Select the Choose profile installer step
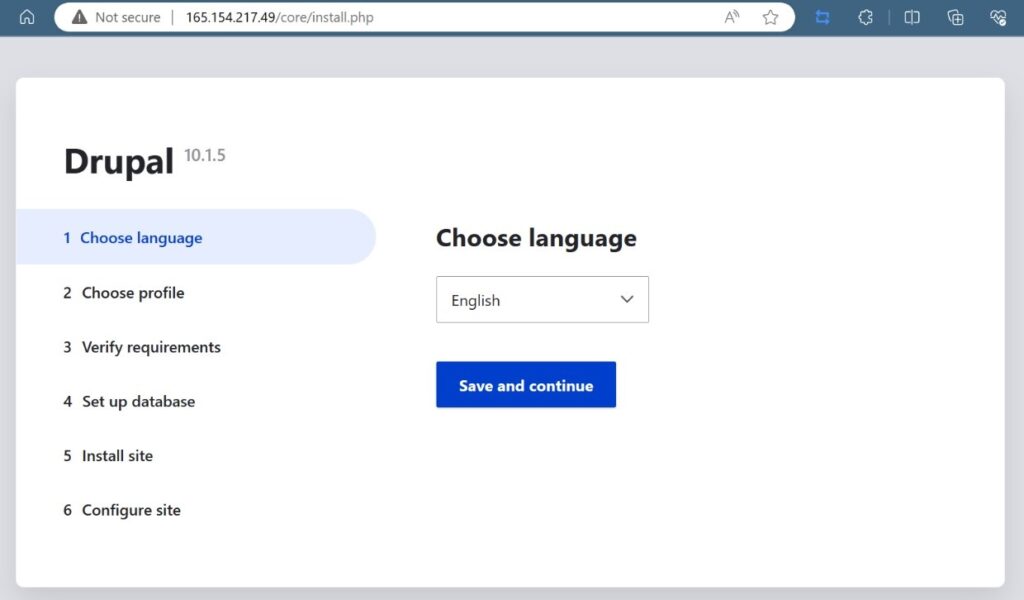The image size is (1024, 600). 132,293
